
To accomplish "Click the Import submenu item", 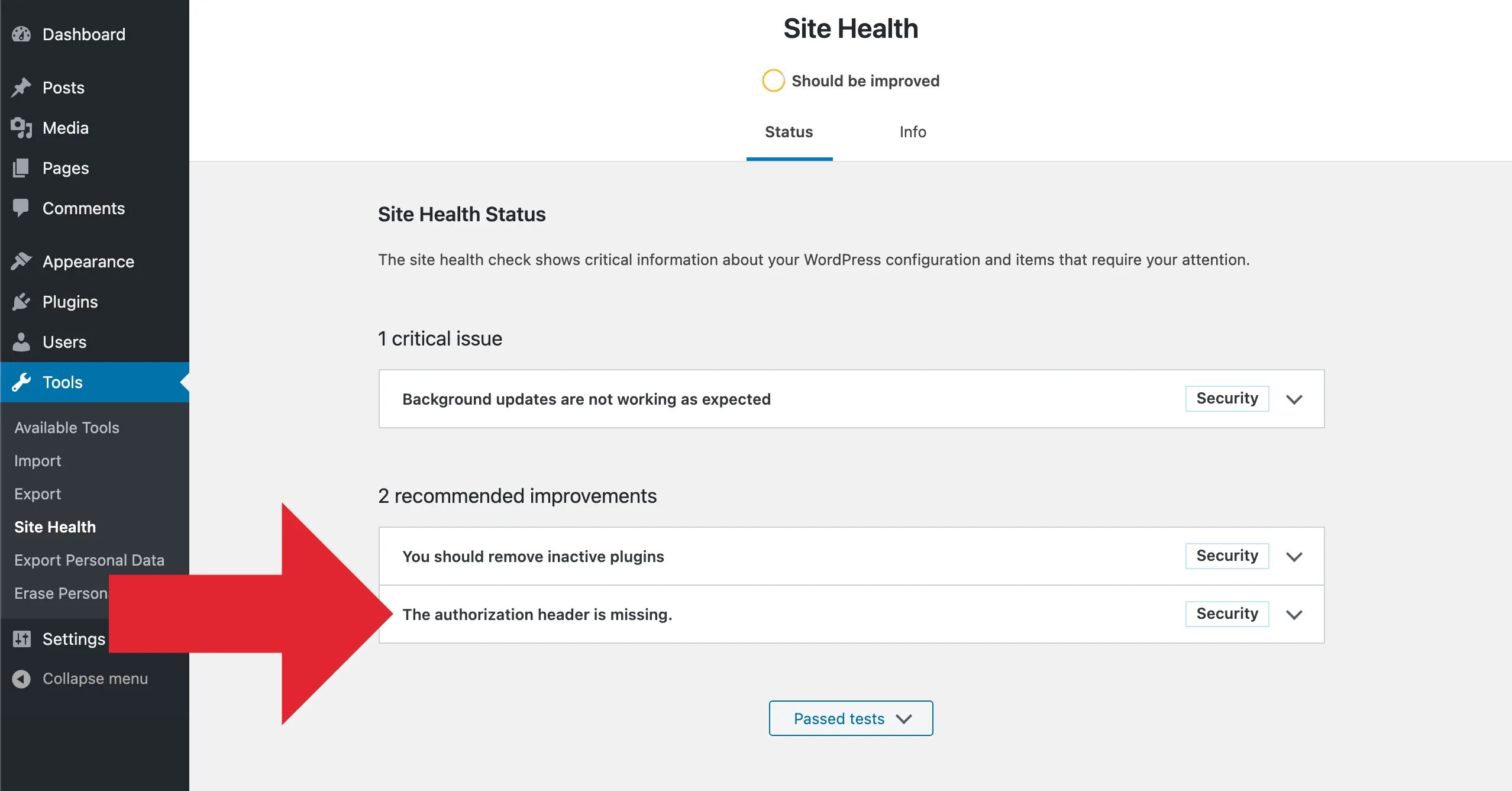I will [x=37, y=460].
